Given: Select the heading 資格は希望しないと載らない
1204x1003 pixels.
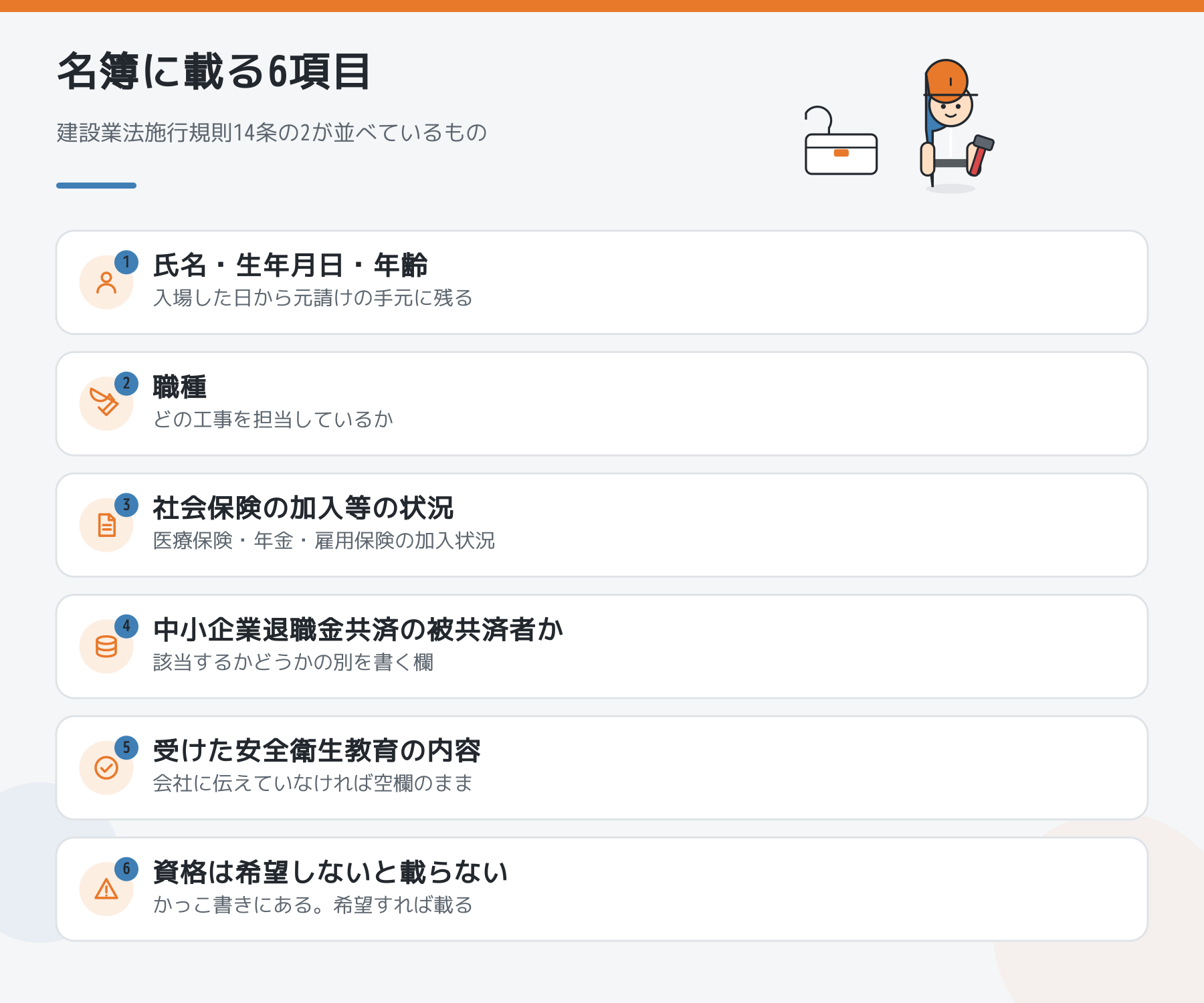Looking at the screenshot, I should click(x=330, y=873).
